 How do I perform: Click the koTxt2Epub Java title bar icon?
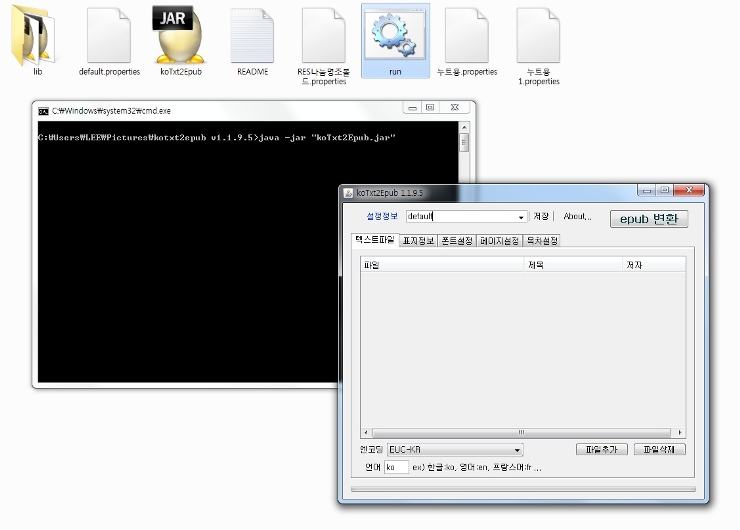coord(348,193)
